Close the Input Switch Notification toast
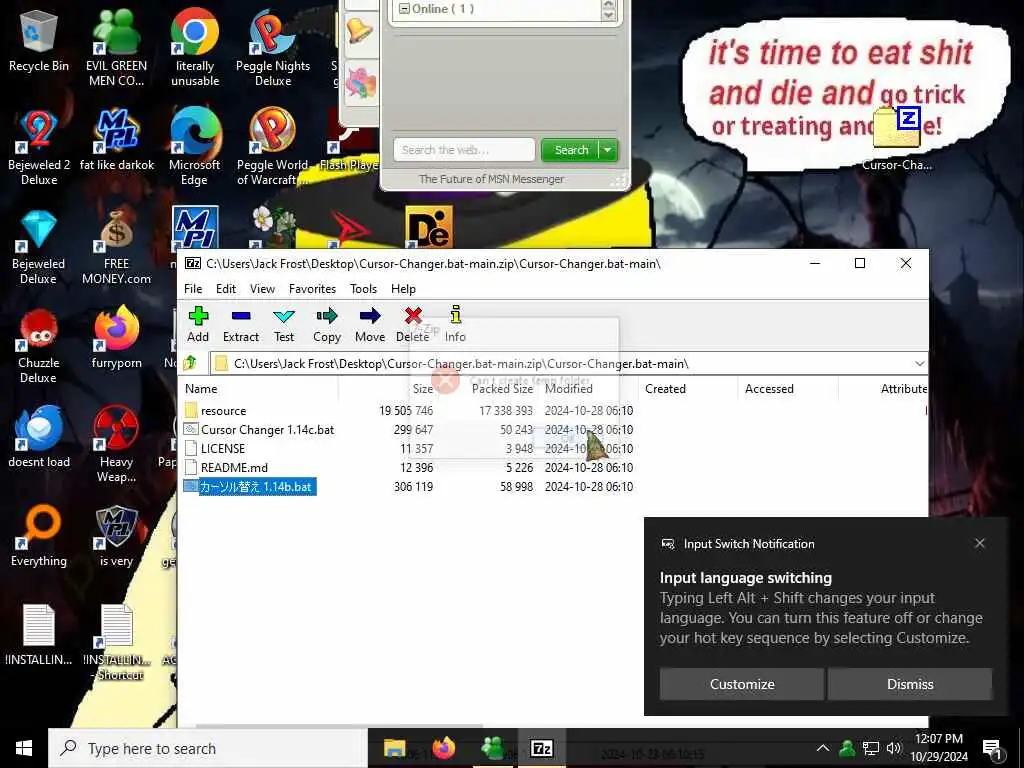 (980, 543)
